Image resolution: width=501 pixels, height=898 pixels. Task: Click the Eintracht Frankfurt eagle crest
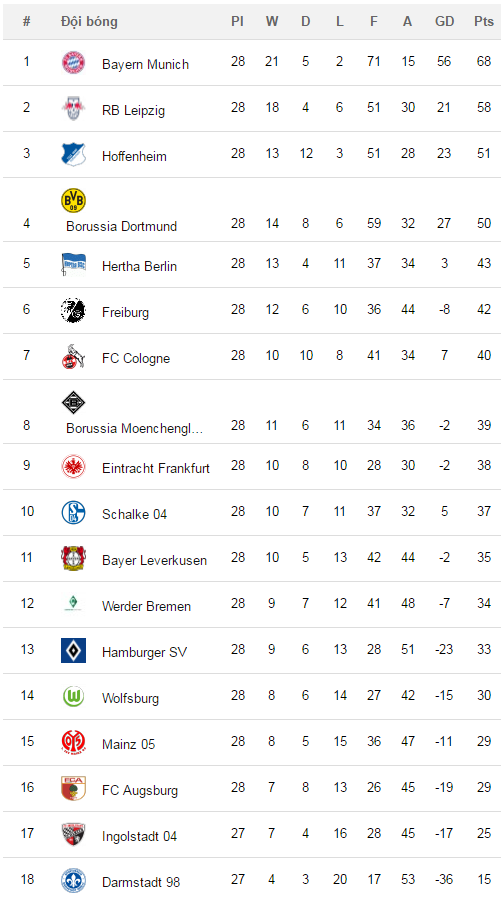tap(73, 466)
